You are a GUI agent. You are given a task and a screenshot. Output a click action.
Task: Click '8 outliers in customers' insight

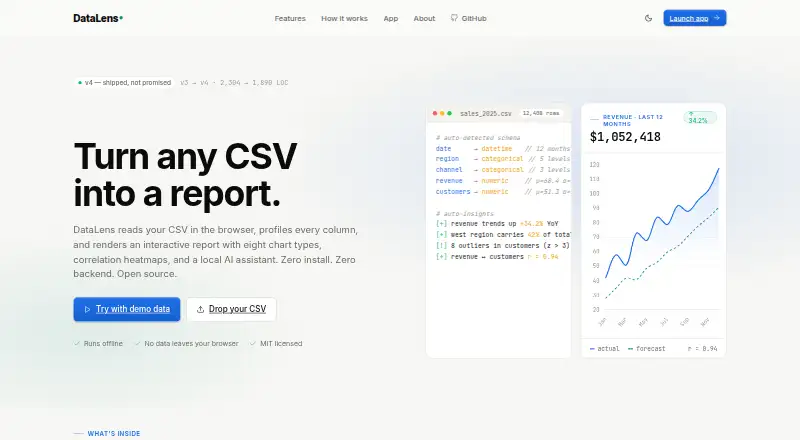pyautogui.click(x=503, y=246)
